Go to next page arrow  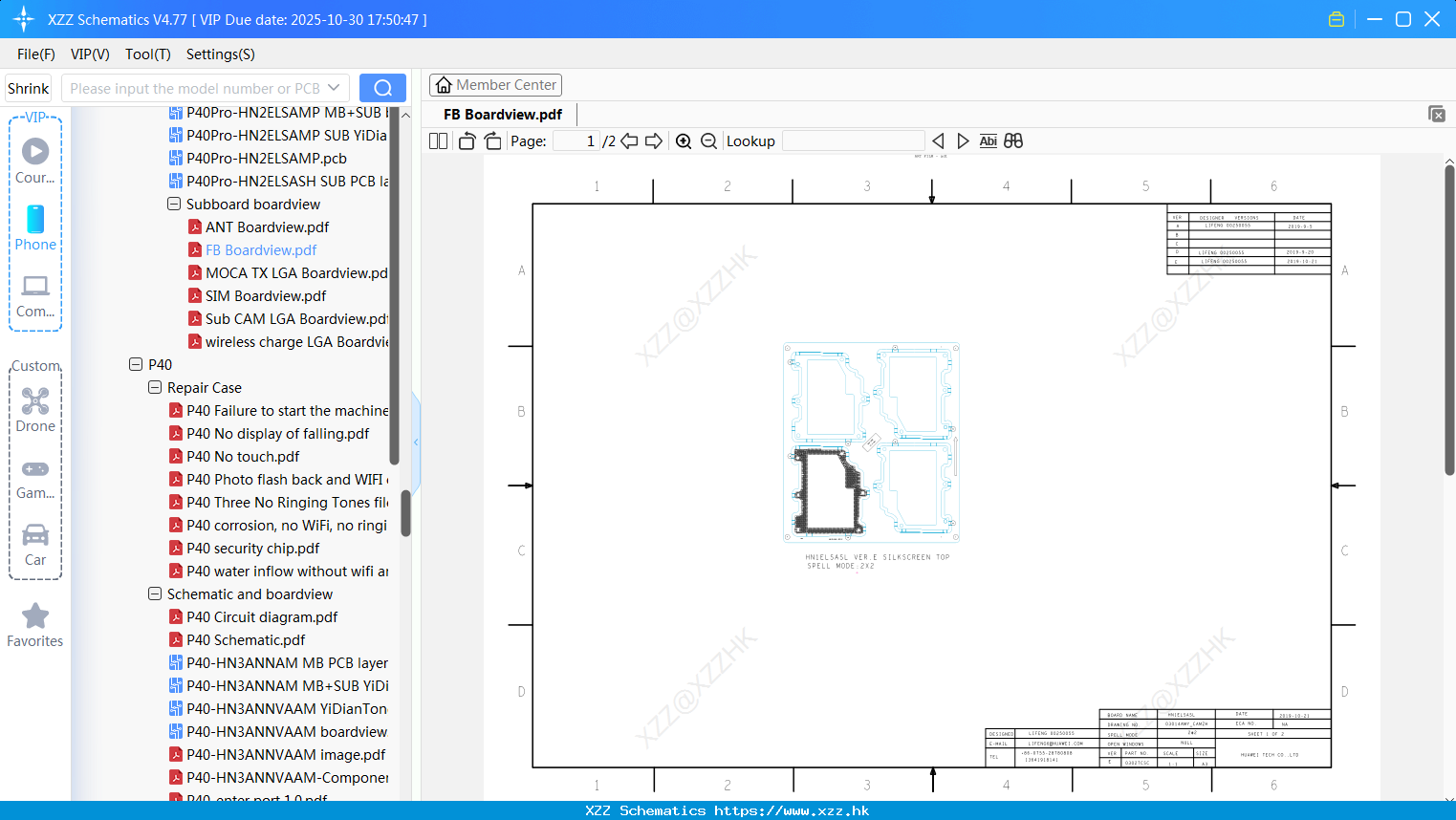[x=654, y=140]
